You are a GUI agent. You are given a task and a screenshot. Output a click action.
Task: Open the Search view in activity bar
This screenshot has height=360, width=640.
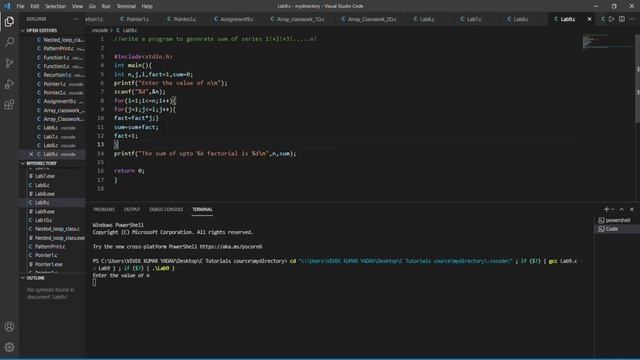[x=9, y=42]
